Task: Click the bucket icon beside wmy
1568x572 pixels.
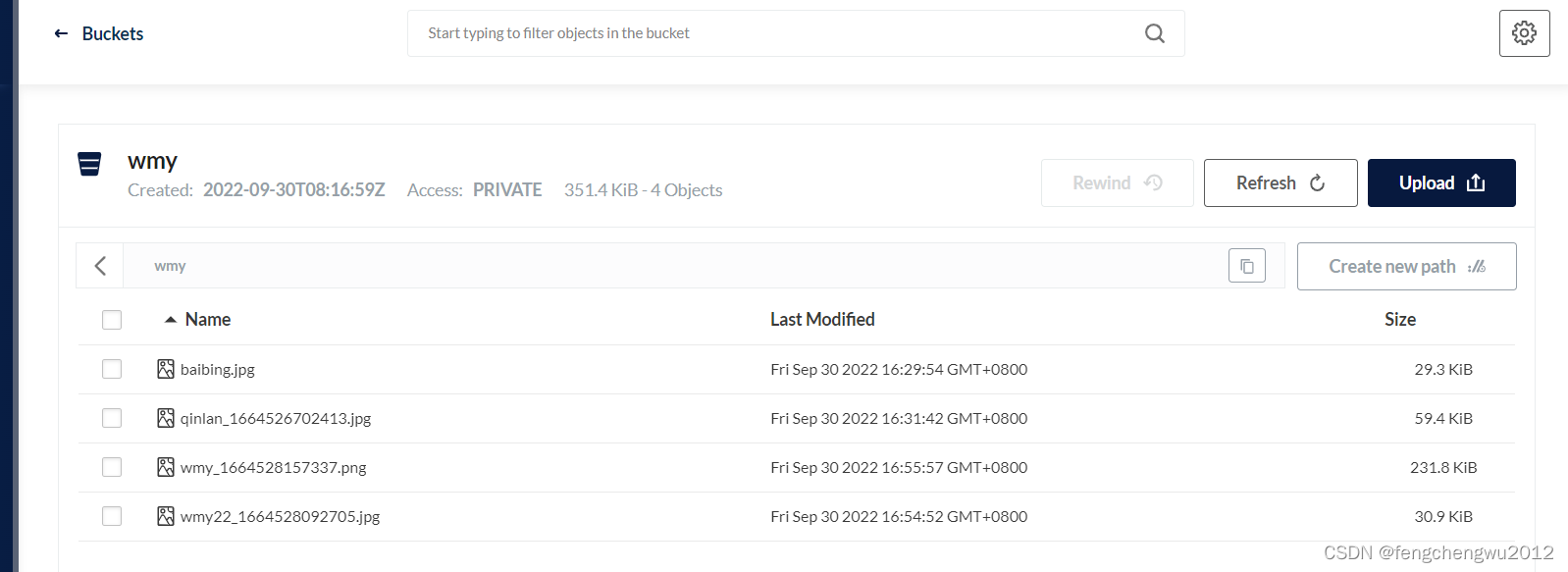Action: (89, 164)
